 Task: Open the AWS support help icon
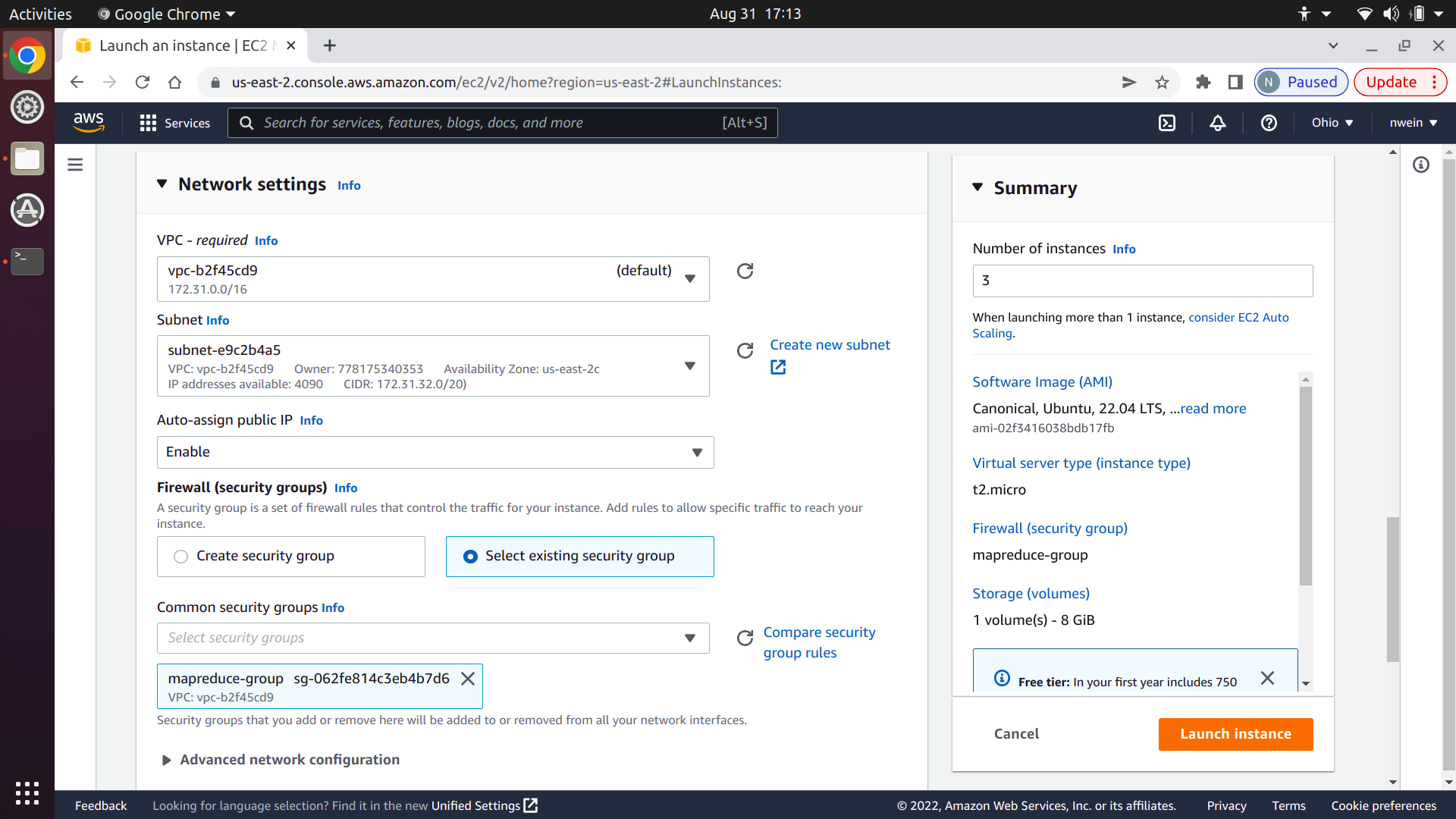[x=1269, y=123]
